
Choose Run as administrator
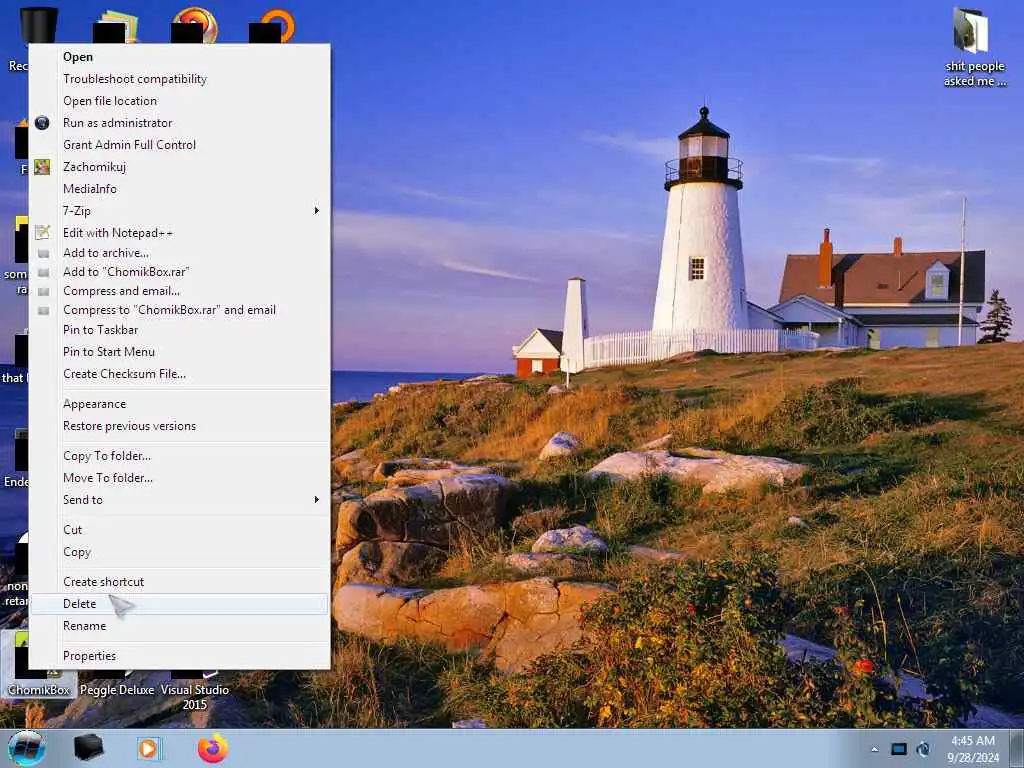(x=179, y=123)
